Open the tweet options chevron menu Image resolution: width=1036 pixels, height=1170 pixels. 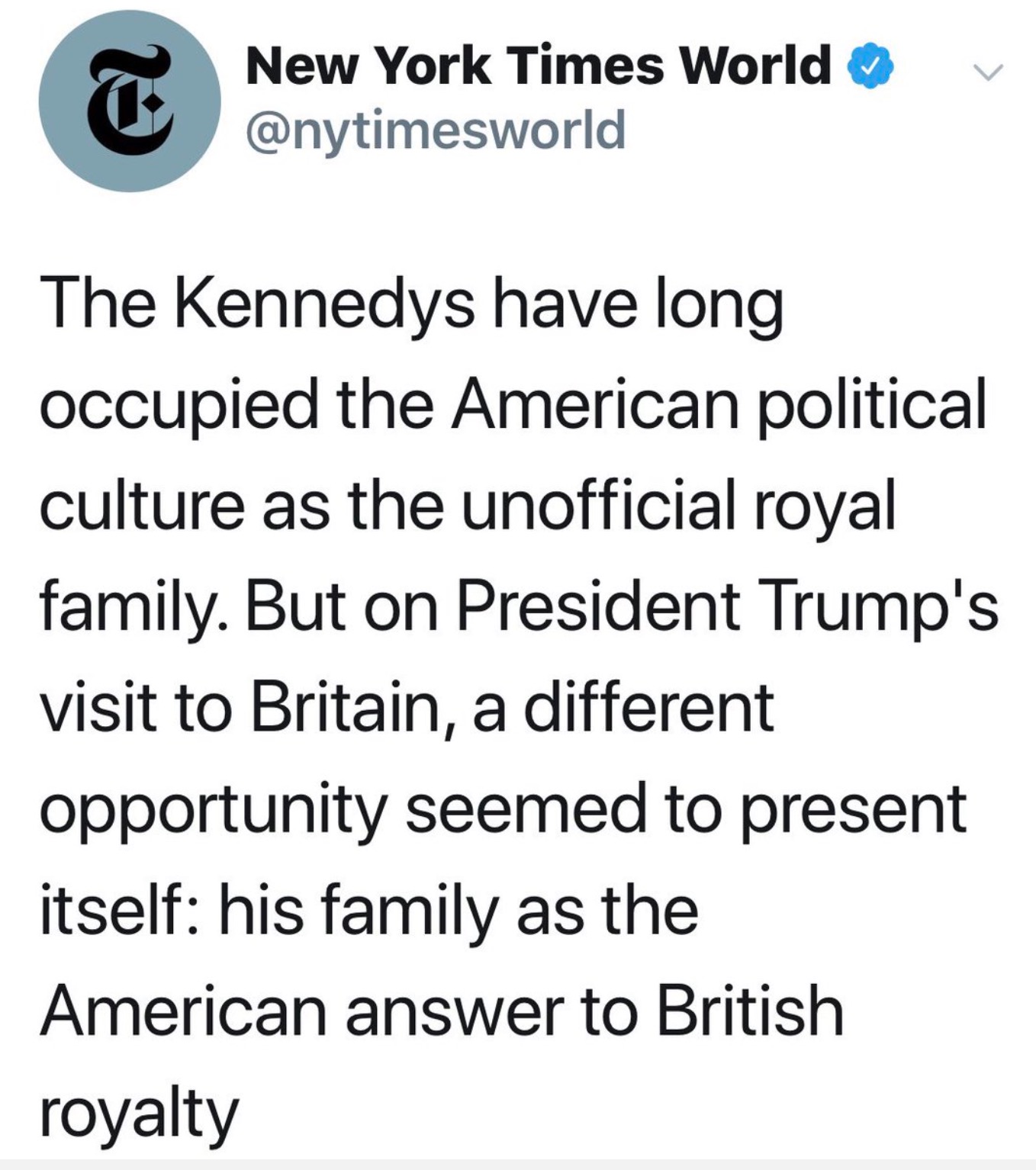988,72
